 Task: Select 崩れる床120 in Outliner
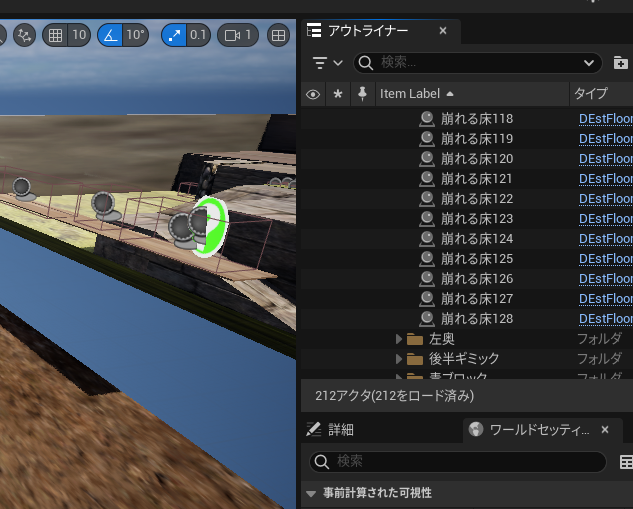[x=477, y=159]
